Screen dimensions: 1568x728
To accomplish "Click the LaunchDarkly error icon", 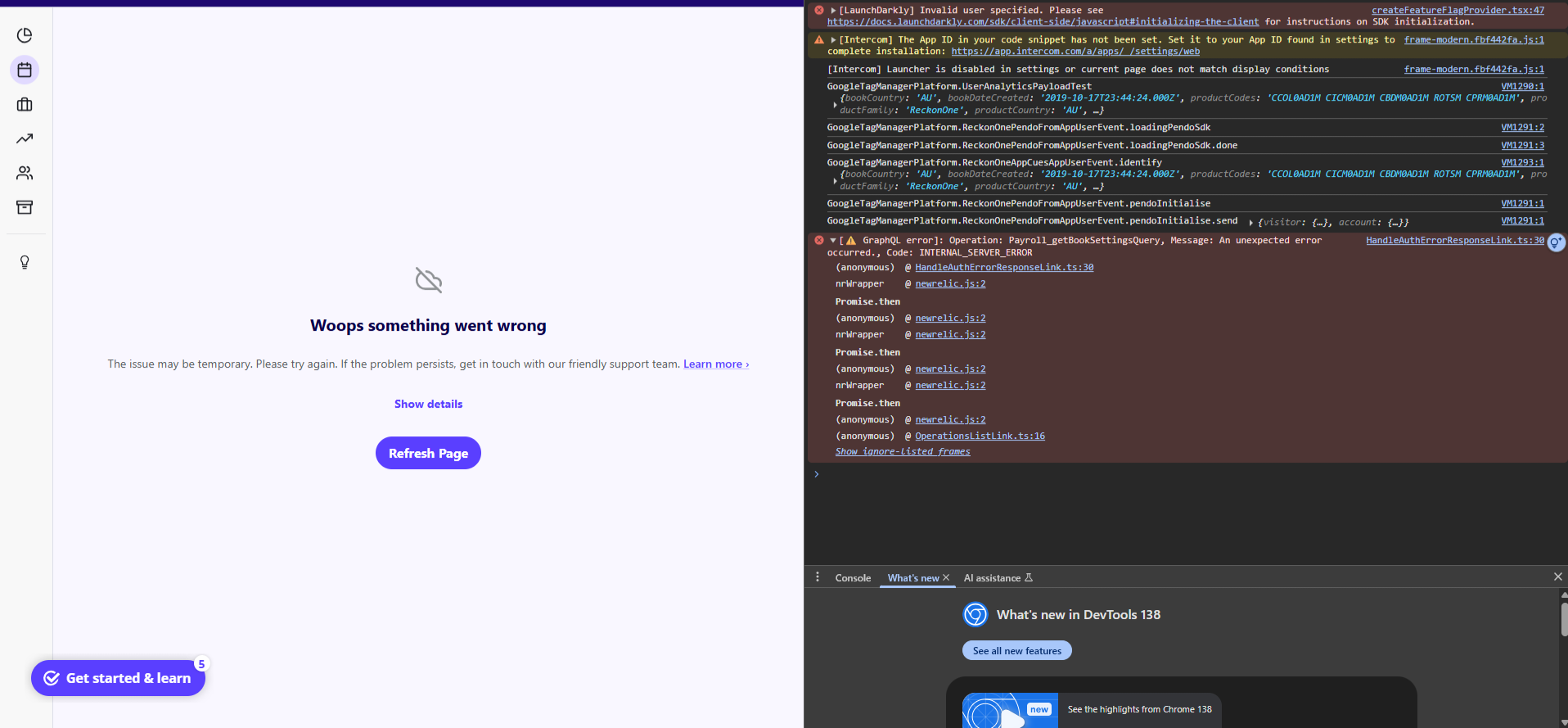I will 819,10.
